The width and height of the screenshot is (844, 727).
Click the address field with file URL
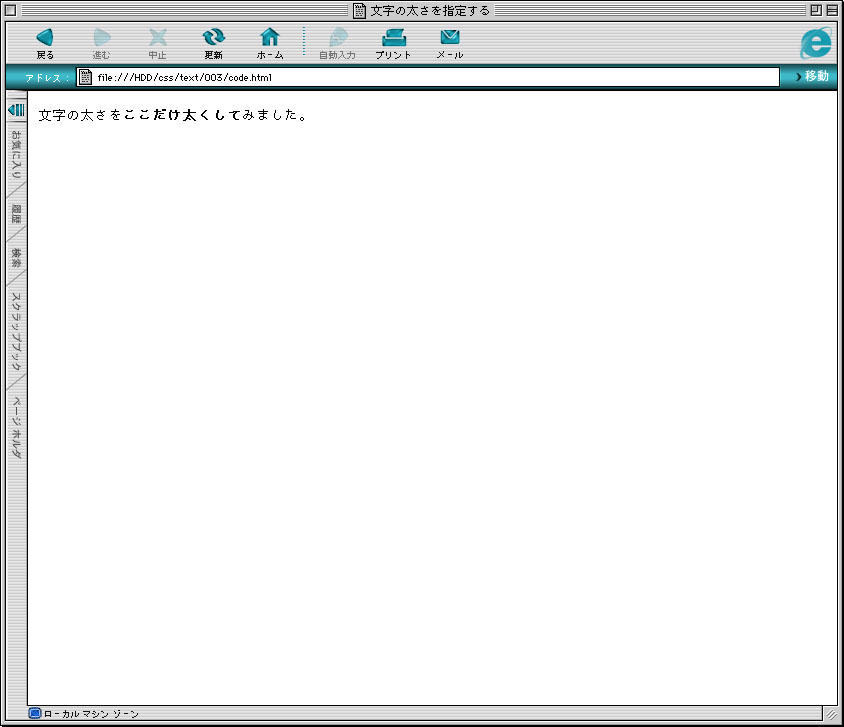tap(430, 77)
